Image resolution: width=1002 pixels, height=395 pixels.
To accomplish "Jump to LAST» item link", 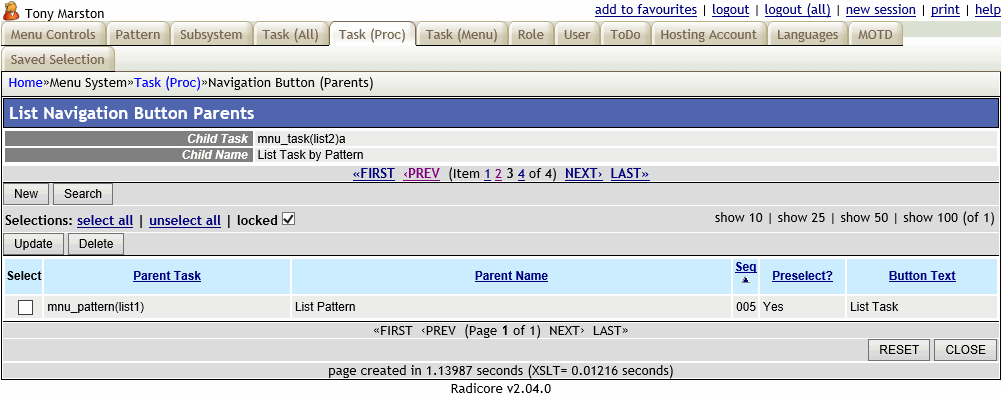I will click(630, 174).
